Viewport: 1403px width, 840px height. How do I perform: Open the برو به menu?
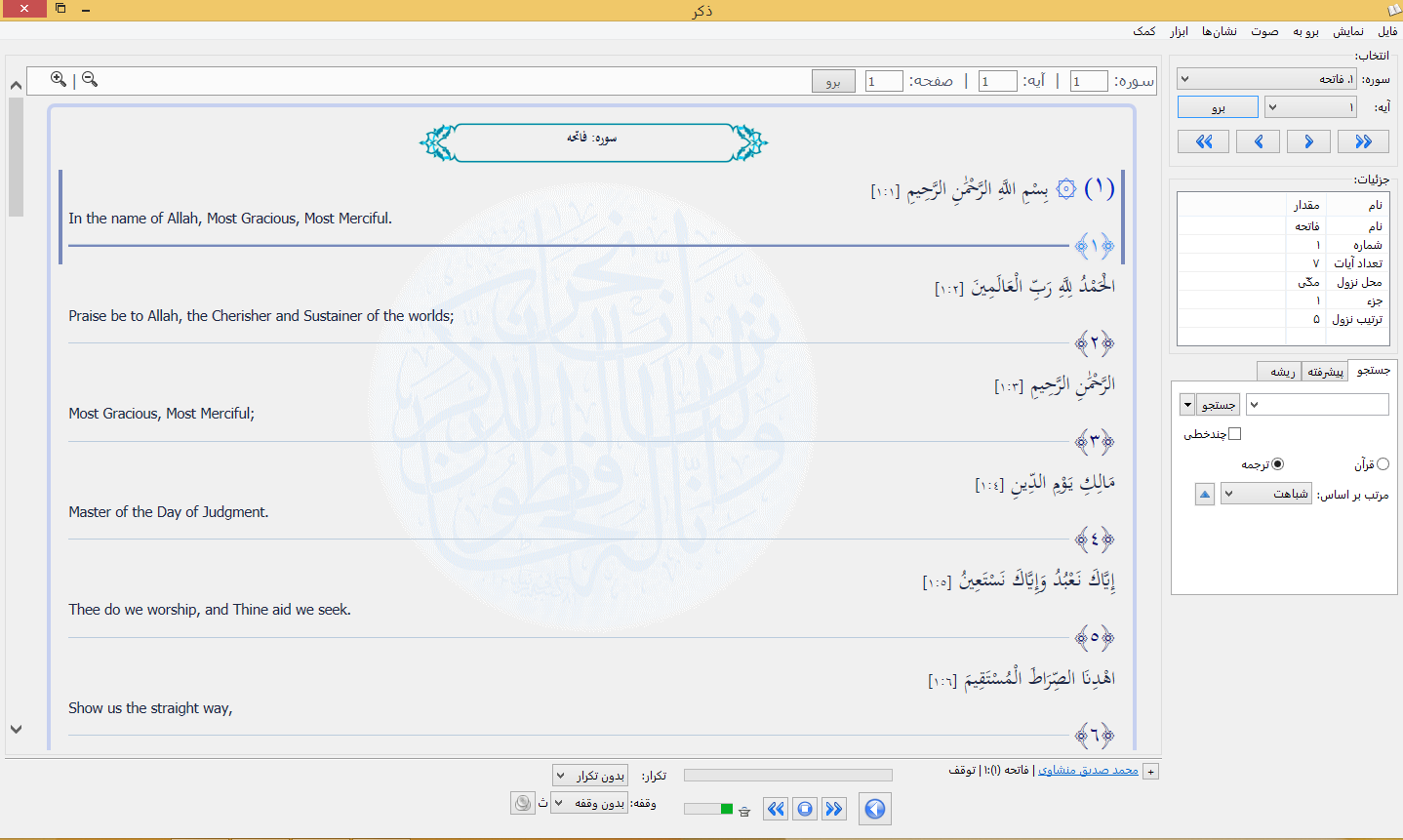[x=1305, y=31]
